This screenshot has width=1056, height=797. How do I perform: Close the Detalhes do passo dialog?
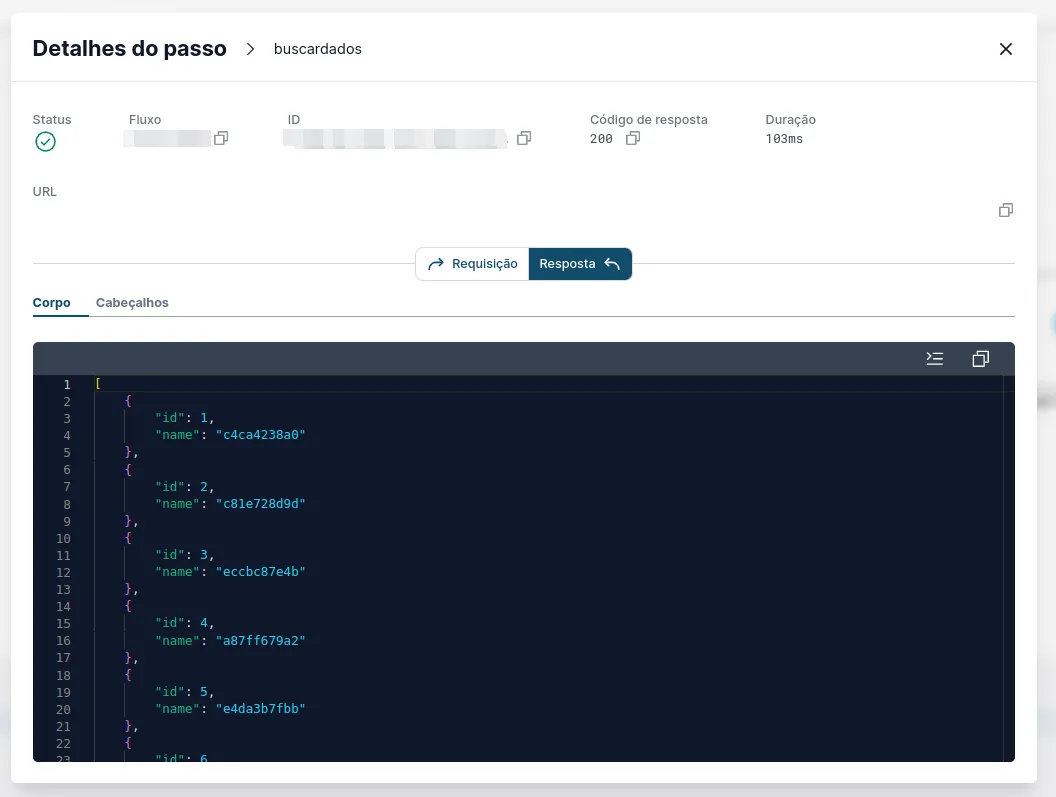pos(1005,49)
